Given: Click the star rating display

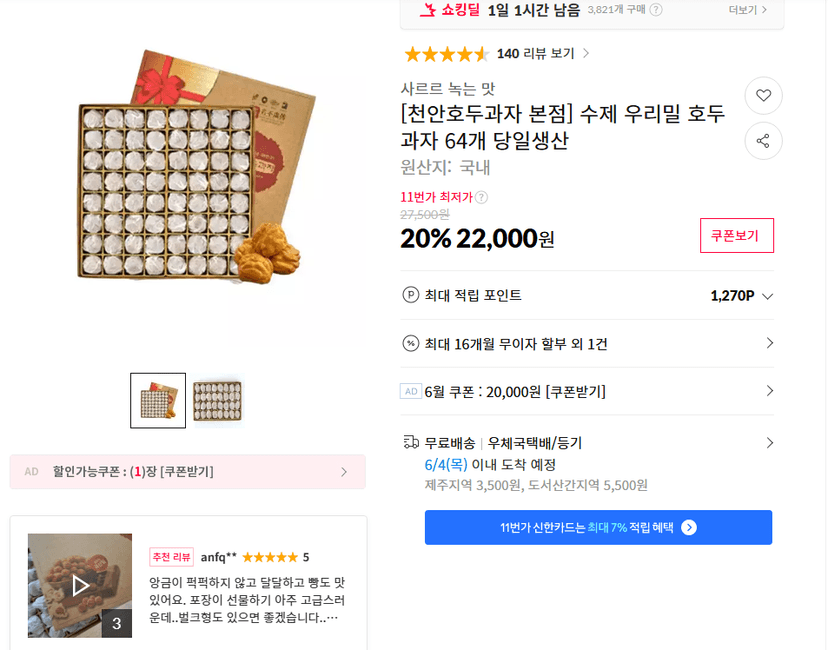Looking at the screenshot, I should pyautogui.click(x=447, y=54).
